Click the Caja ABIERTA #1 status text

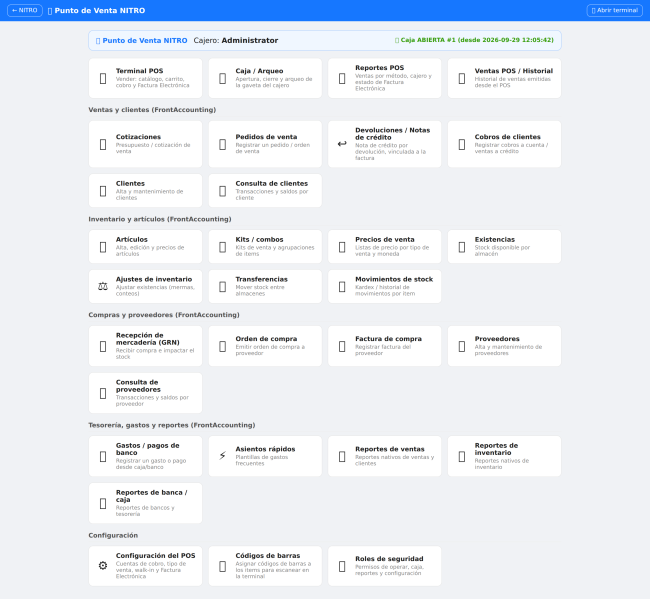click(474, 40)
